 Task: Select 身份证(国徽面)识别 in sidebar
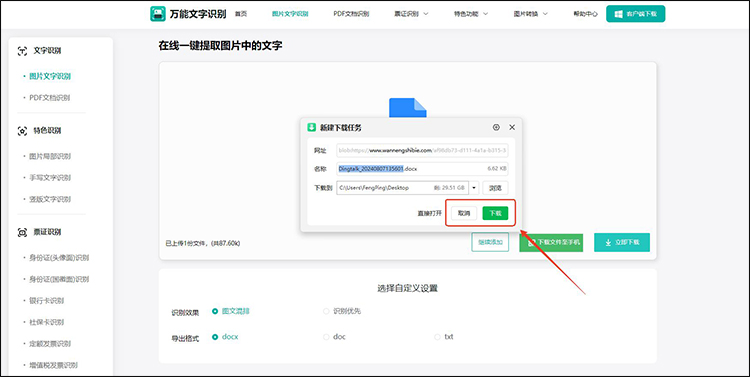[x=59, y=279]
